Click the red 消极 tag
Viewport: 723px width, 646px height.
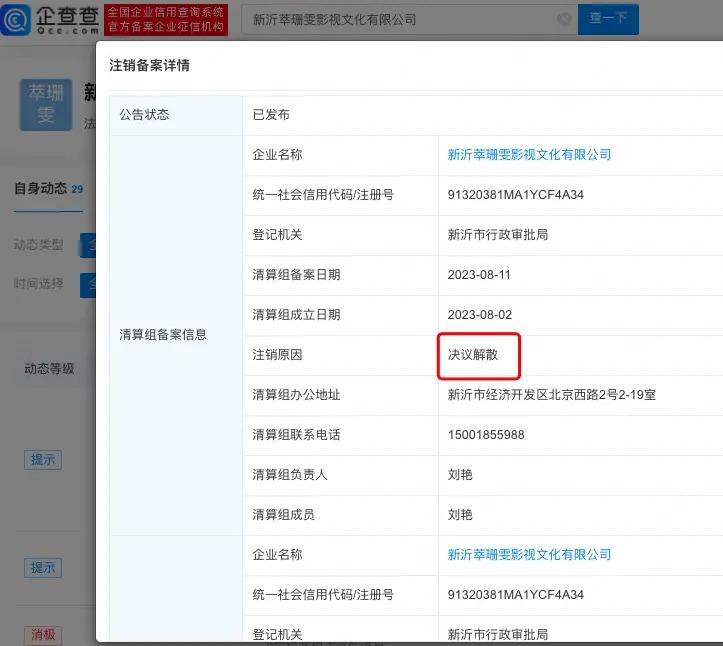[43, 634]
